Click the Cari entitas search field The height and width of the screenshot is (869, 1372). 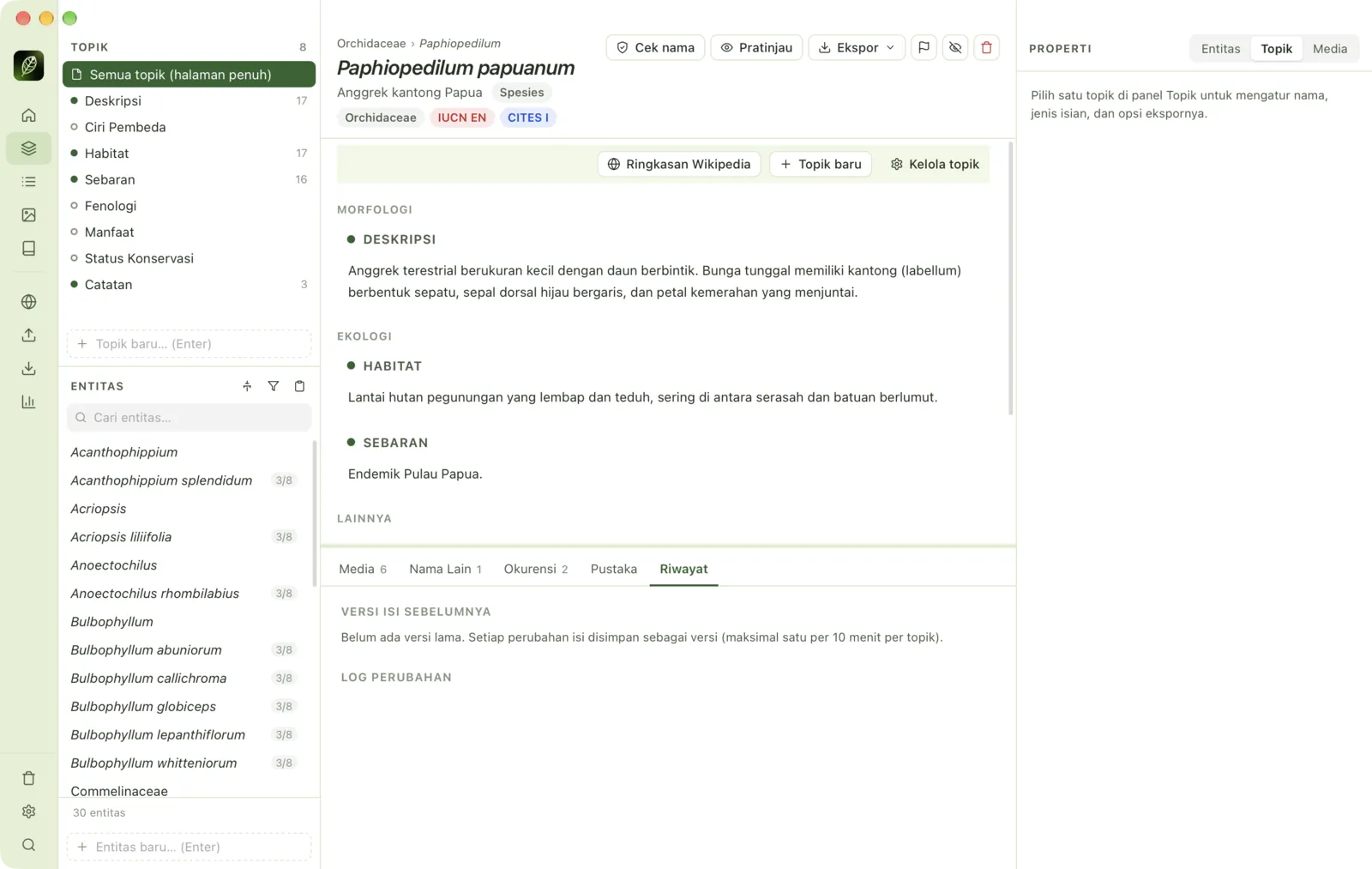(189, 418)
